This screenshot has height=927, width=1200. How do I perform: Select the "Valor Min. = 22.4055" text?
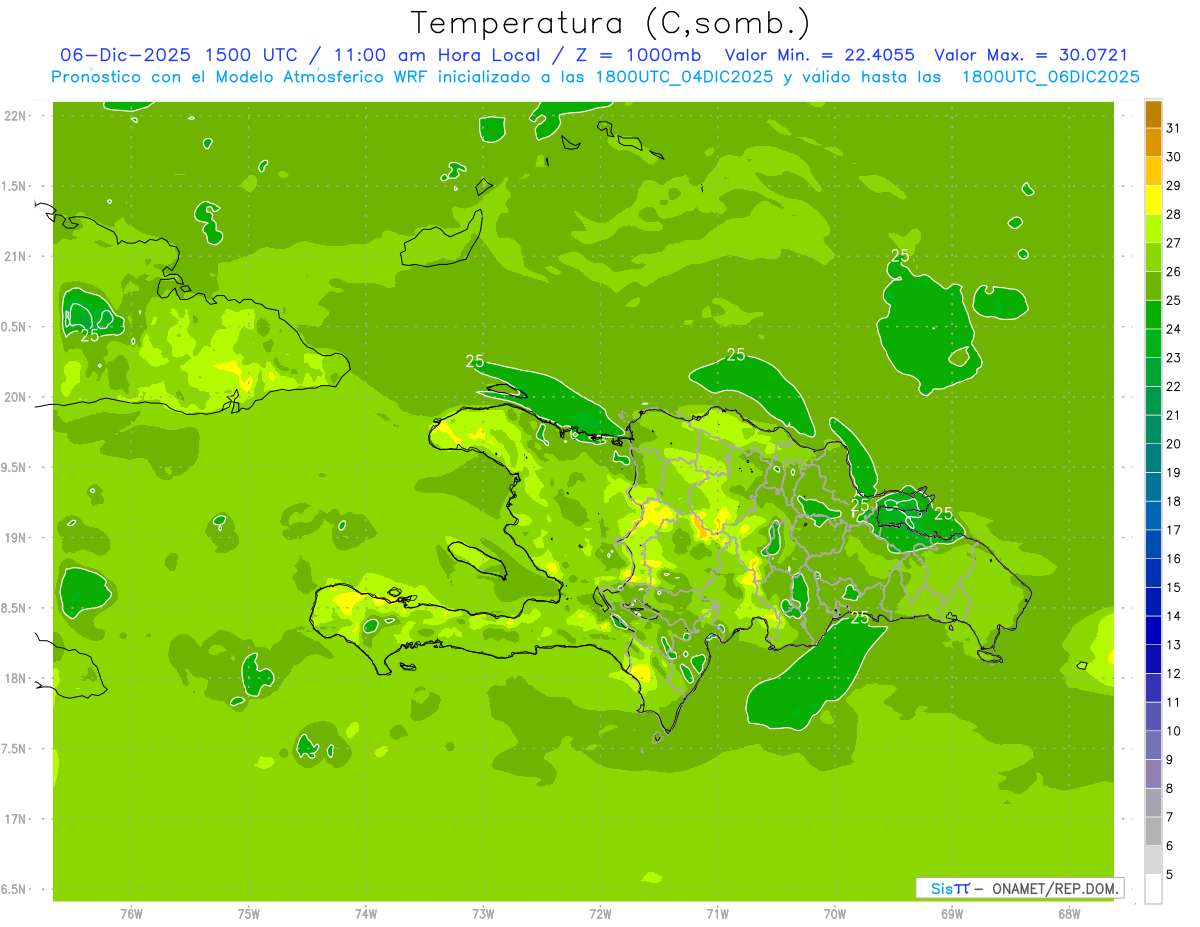click(x=819, y=55)
